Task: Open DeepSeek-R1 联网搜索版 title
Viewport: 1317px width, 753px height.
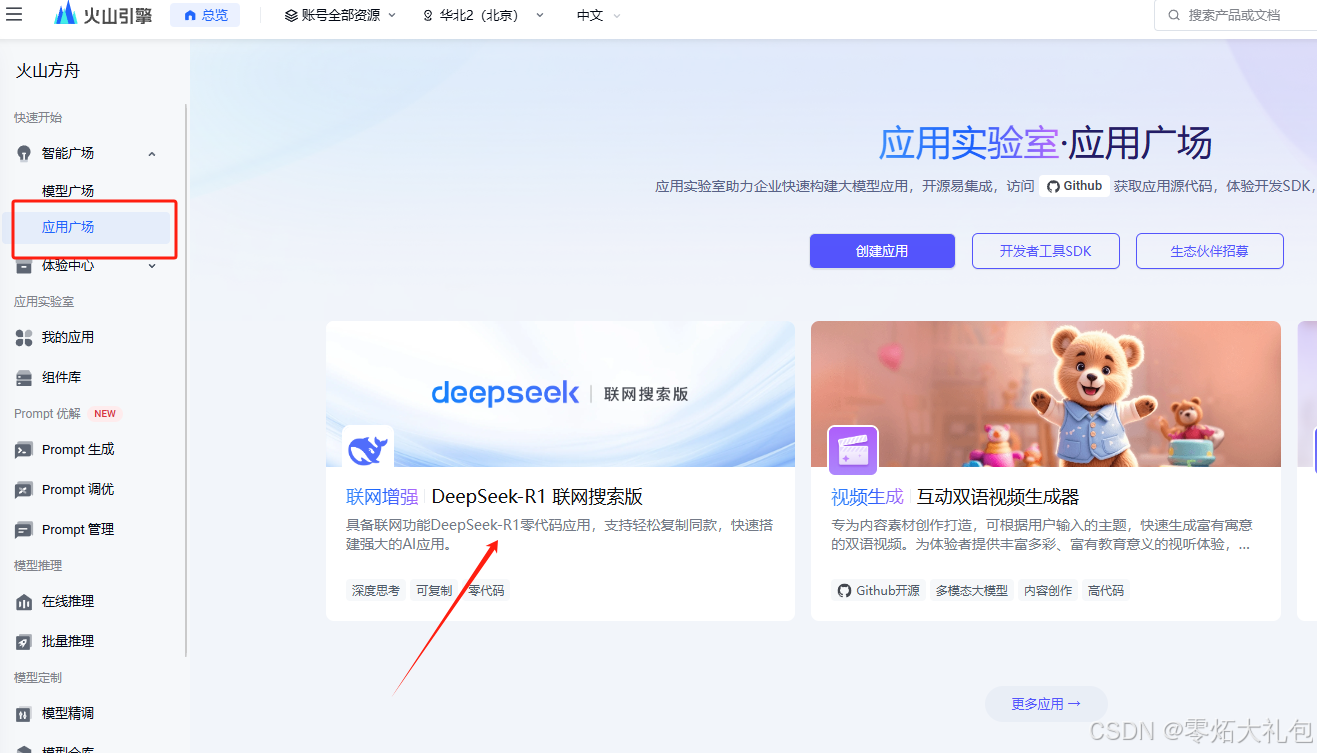Action: pyautogui.click(x=537, y=497)
